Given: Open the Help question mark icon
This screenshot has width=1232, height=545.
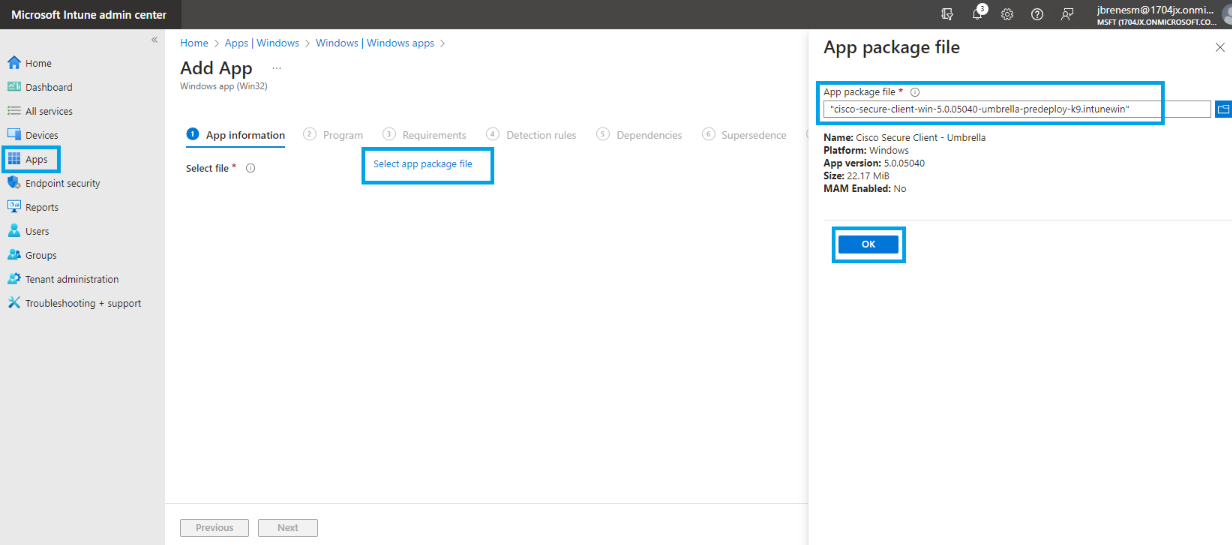Looking at the screenshot, I should click(x=1037, y=14).
